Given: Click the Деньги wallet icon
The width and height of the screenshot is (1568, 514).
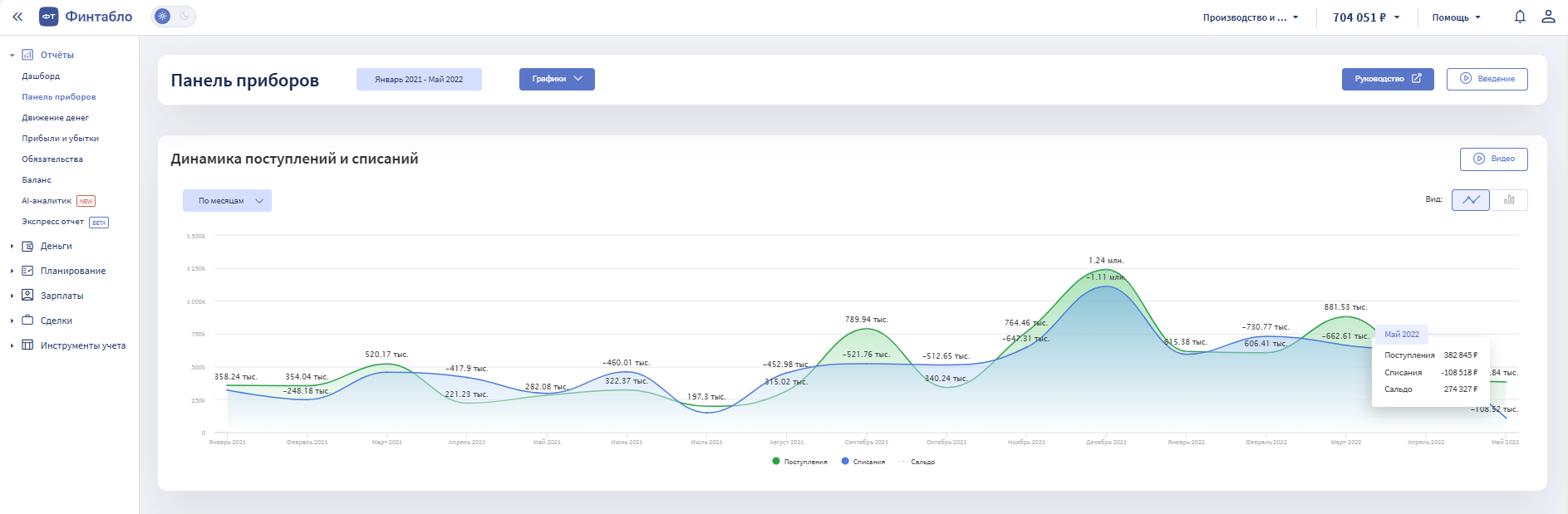Looking at the screenshot, I should point(27,246).
